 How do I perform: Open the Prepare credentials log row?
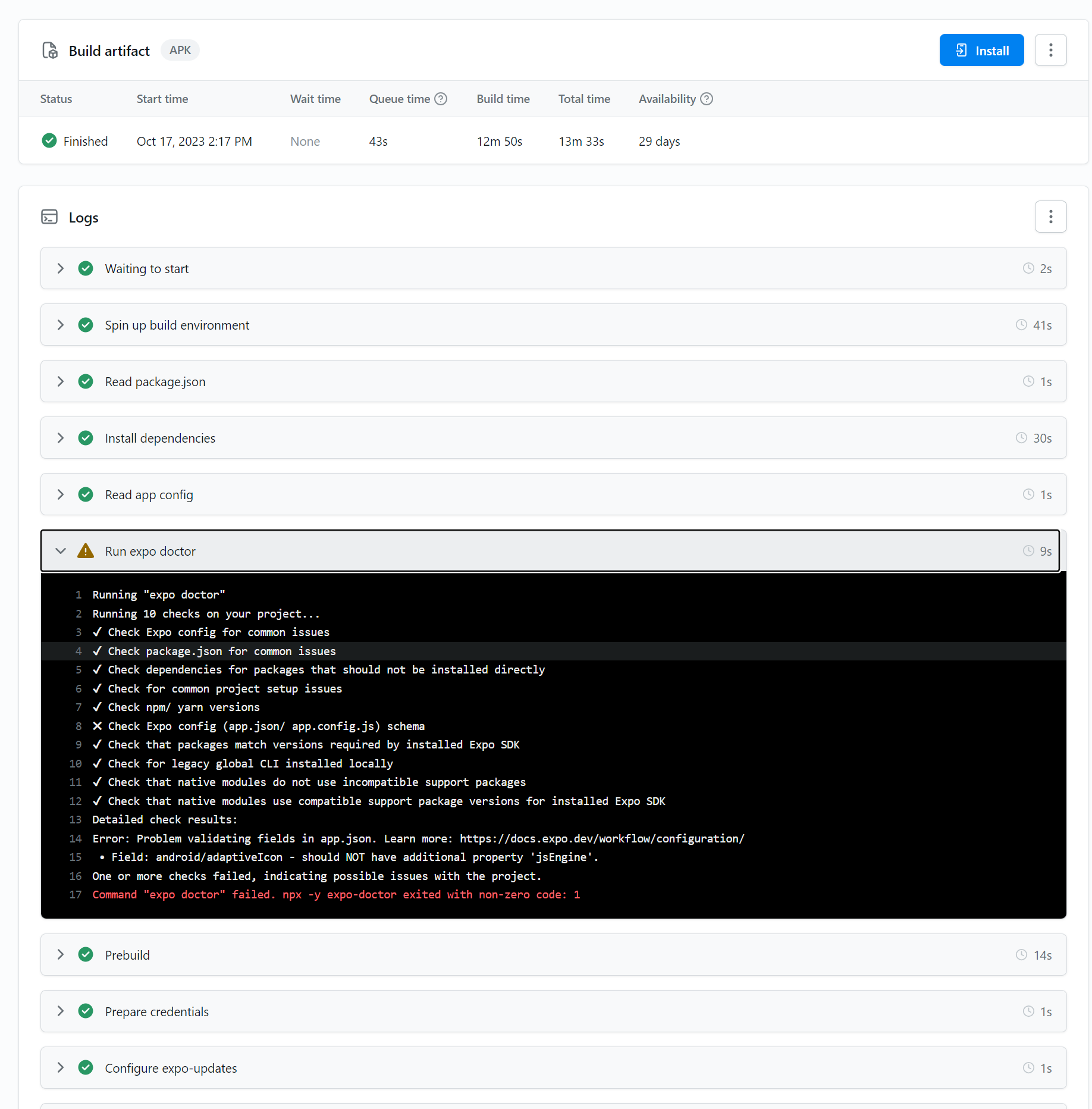click(x=553, y=1011)
